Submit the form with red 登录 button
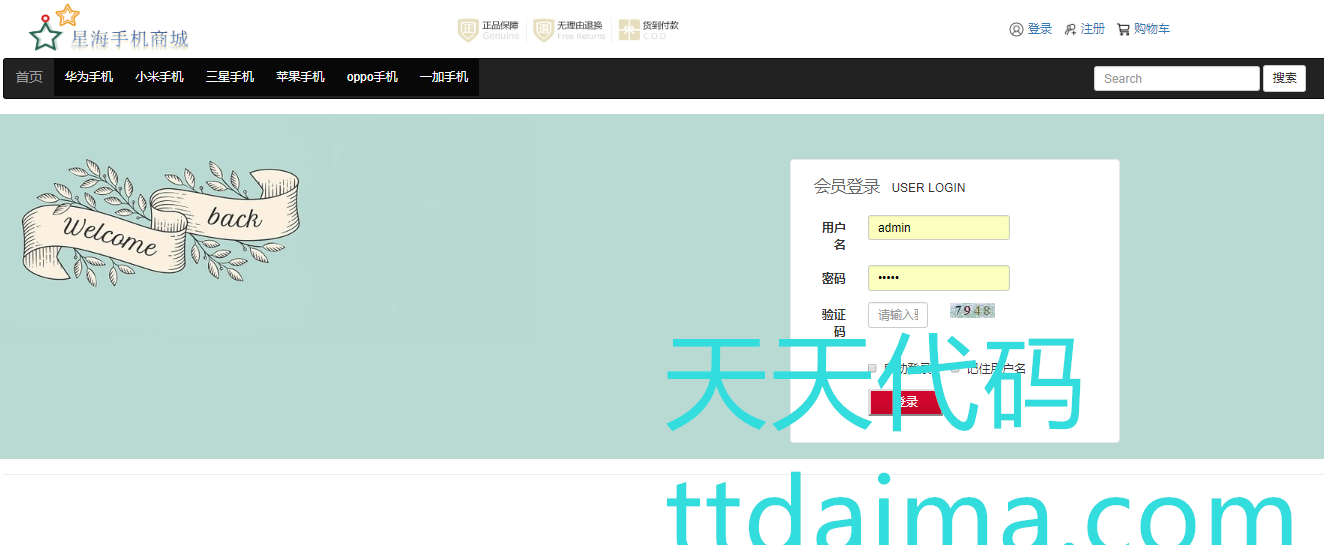 pyautogui.click(x=905, y=402)
